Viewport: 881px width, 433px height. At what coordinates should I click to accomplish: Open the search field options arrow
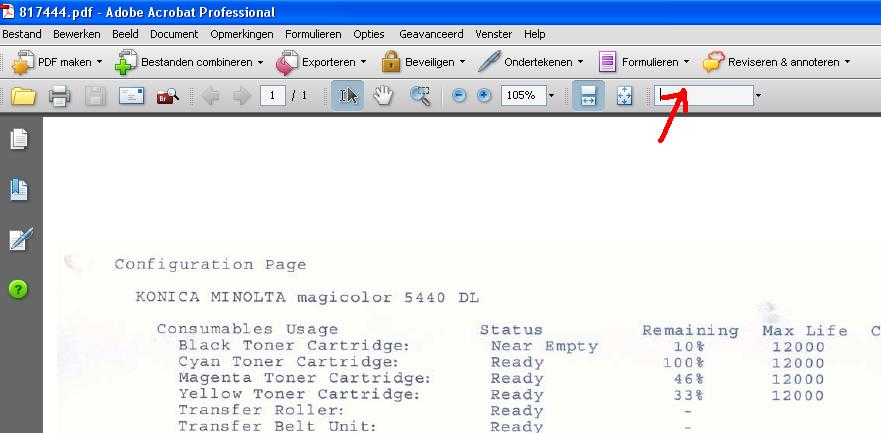click(x=759, y=95)
